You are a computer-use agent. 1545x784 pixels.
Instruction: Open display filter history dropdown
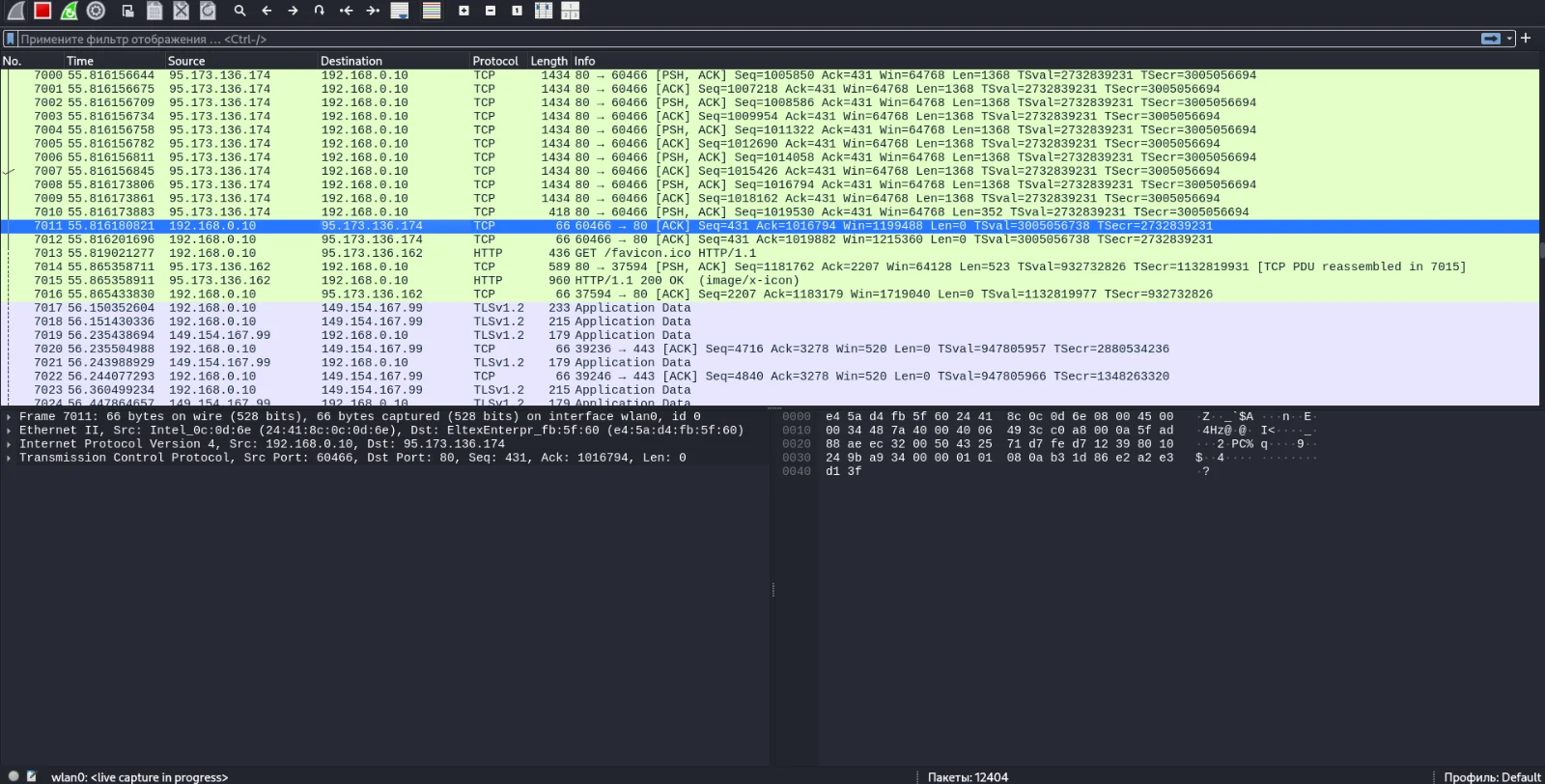click(1509, 39)
